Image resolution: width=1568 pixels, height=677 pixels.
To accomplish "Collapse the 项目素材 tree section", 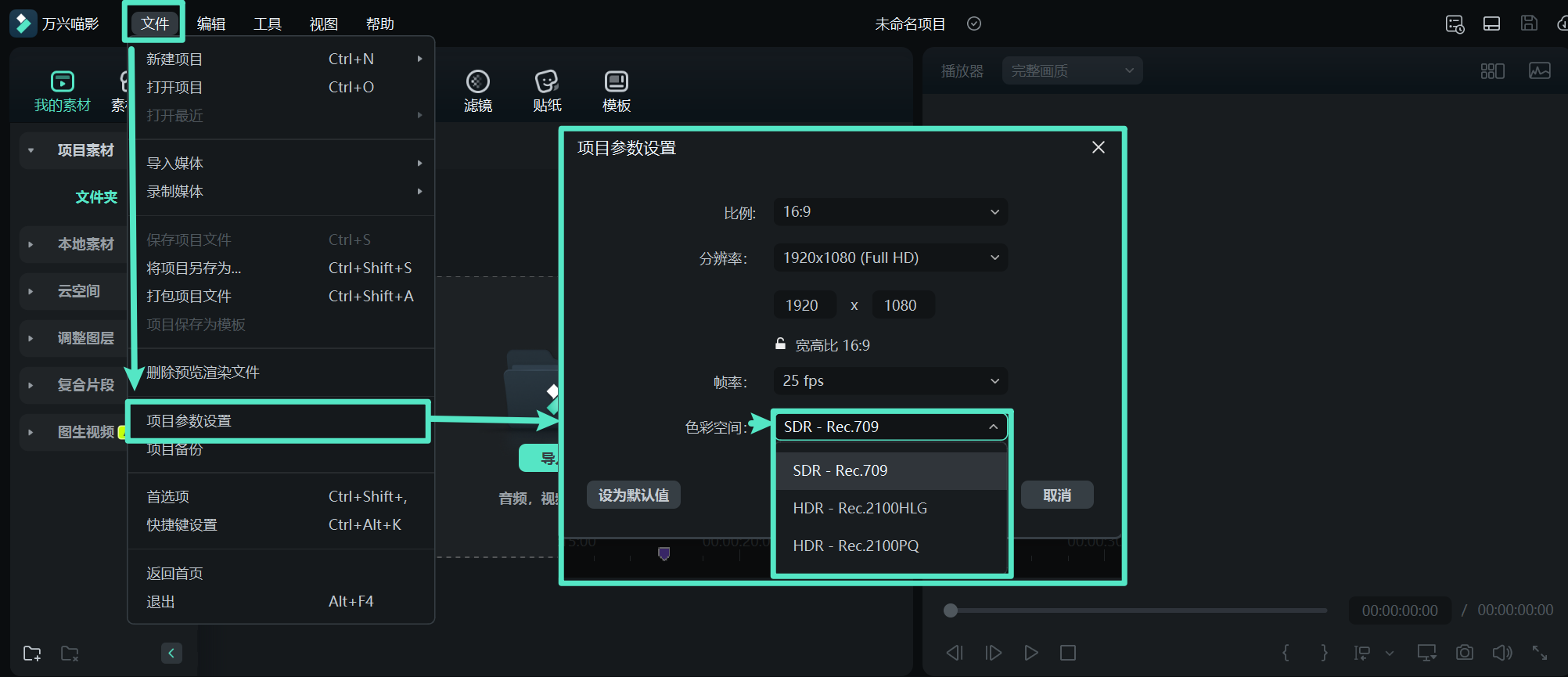I will (31, 150).
